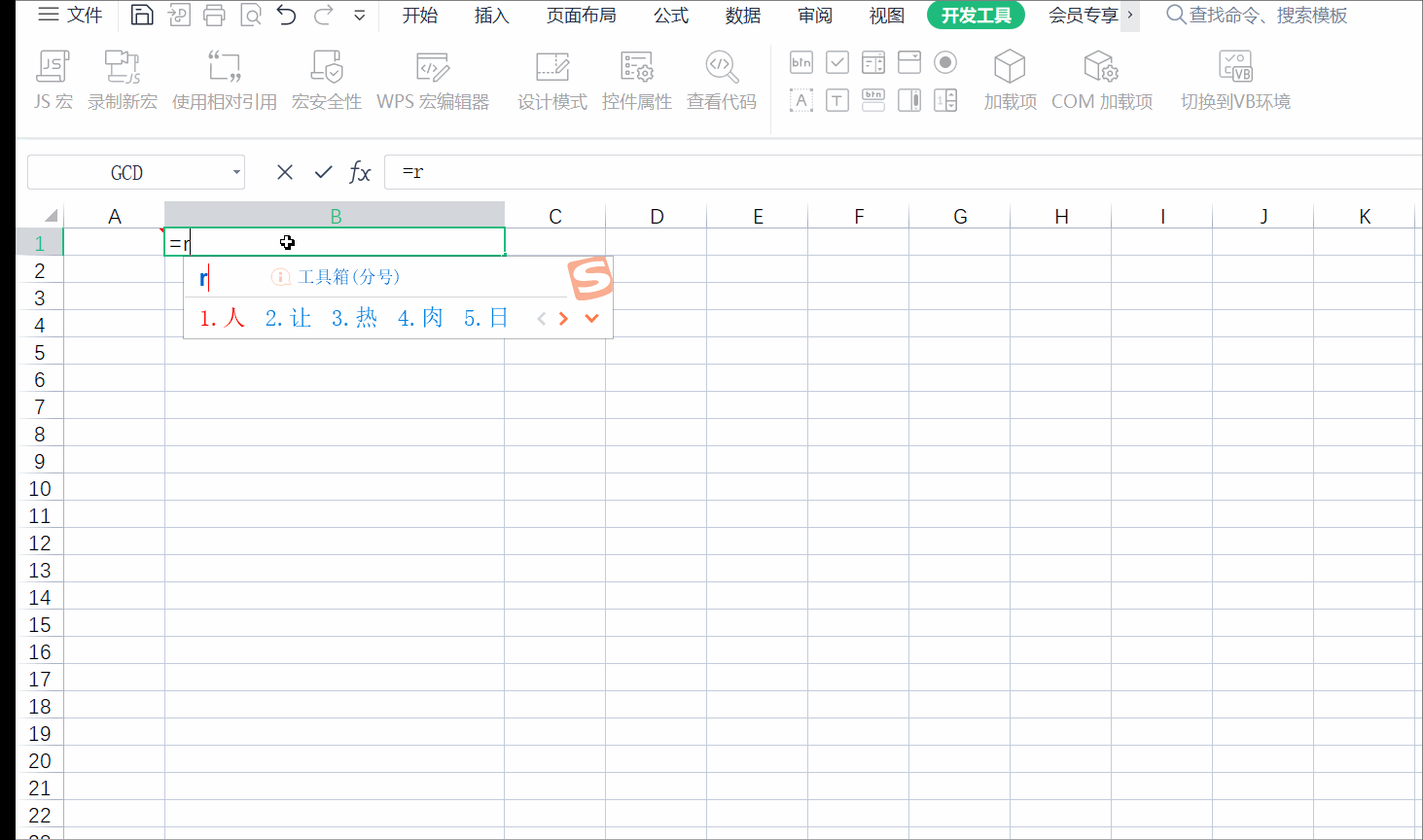Open the 文件 menu
This screenshot has height=840, width=1423.
click(70, 15)
